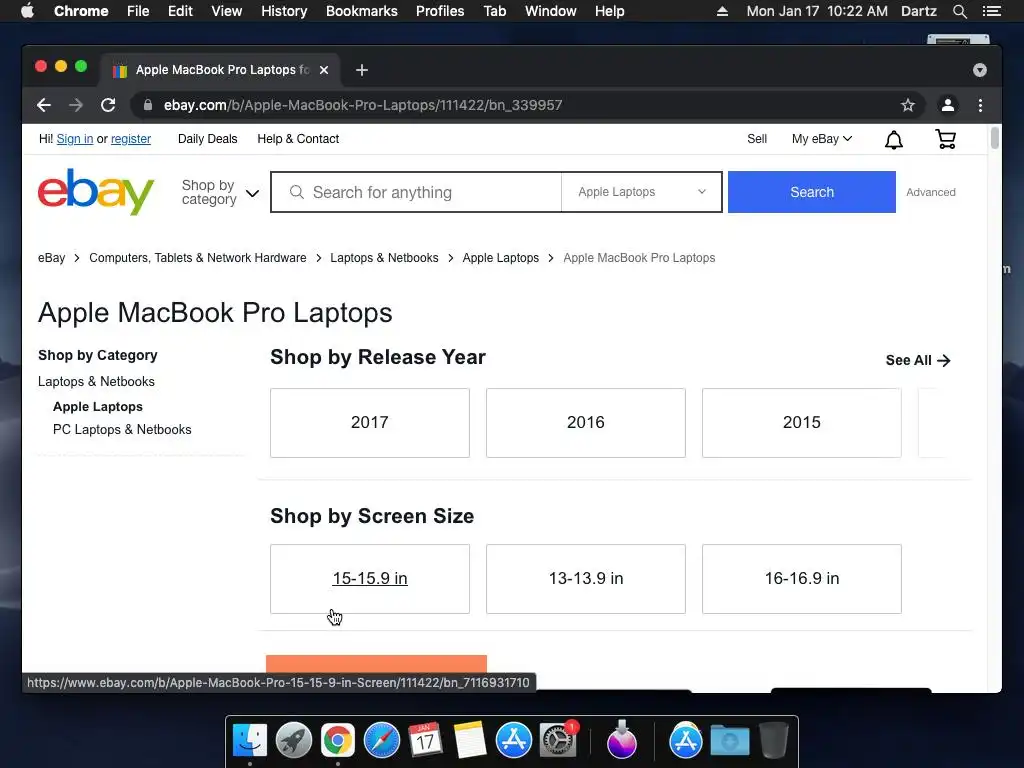Open Downloads folder in the Dock
This screenshot has height=768, width=1024.
[x=729, y=741]
